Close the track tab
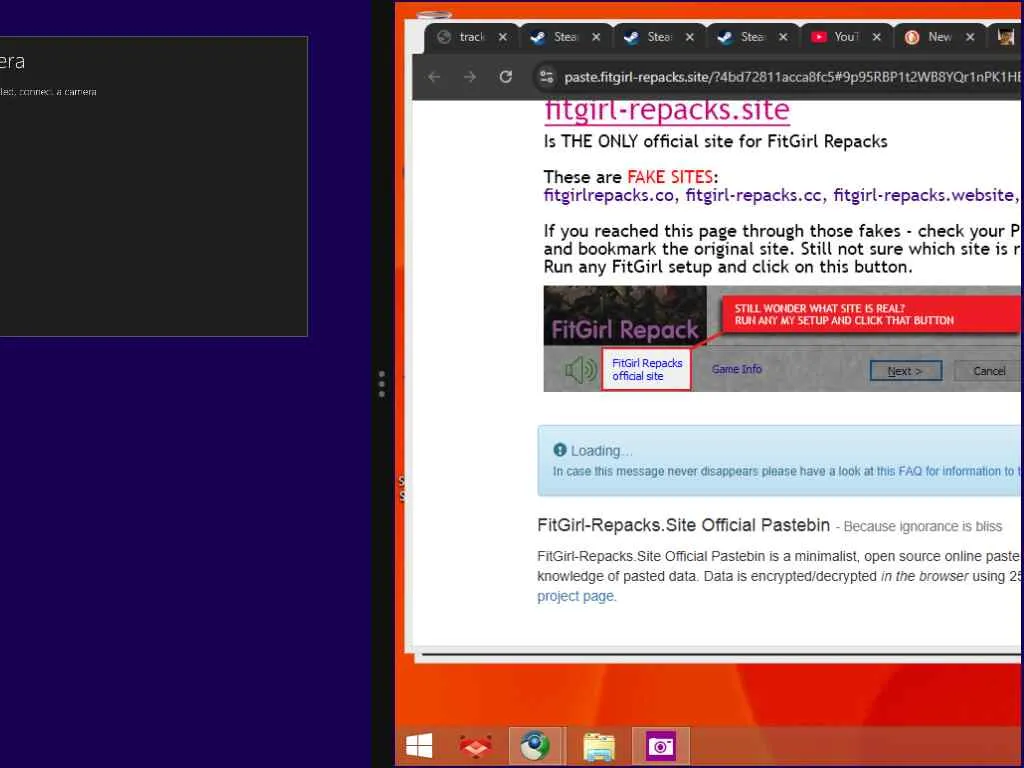Viewport: 1024px width, 768px height. 502,37
